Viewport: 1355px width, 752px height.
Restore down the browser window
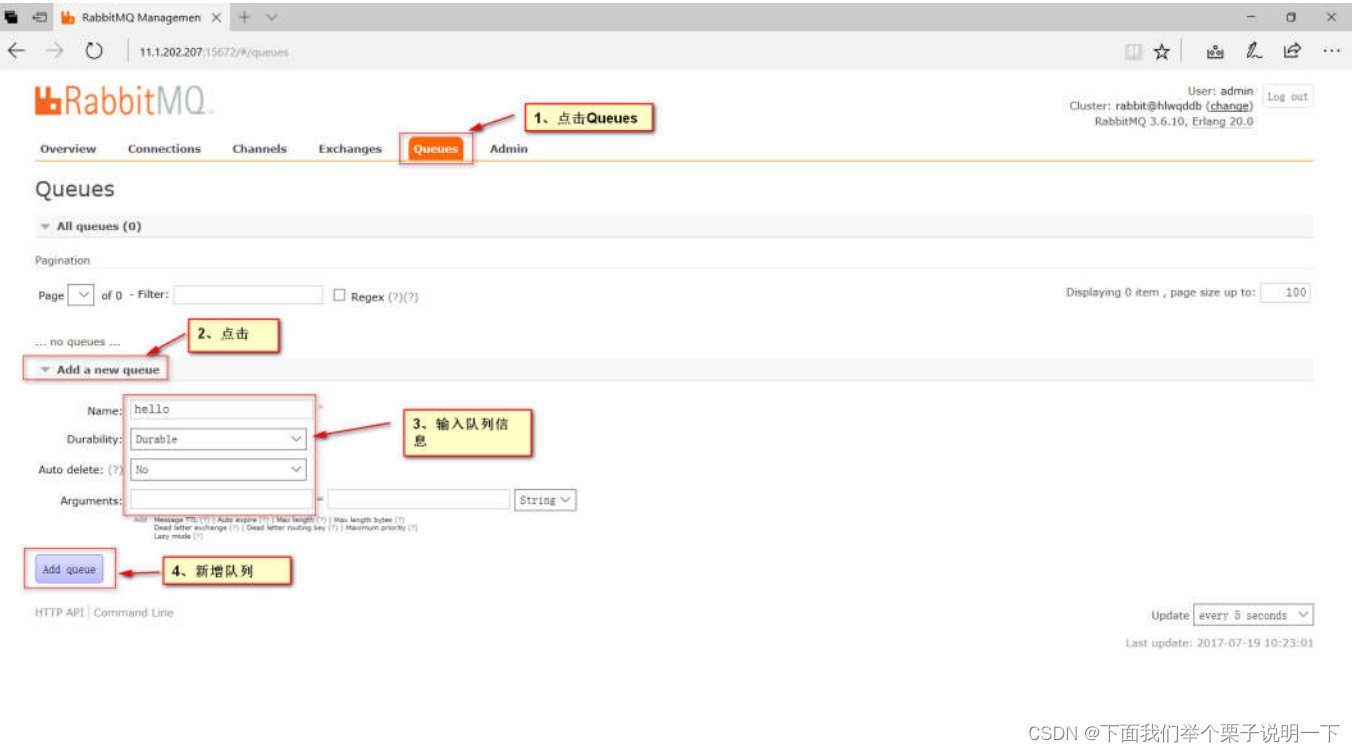[1291, 17]
